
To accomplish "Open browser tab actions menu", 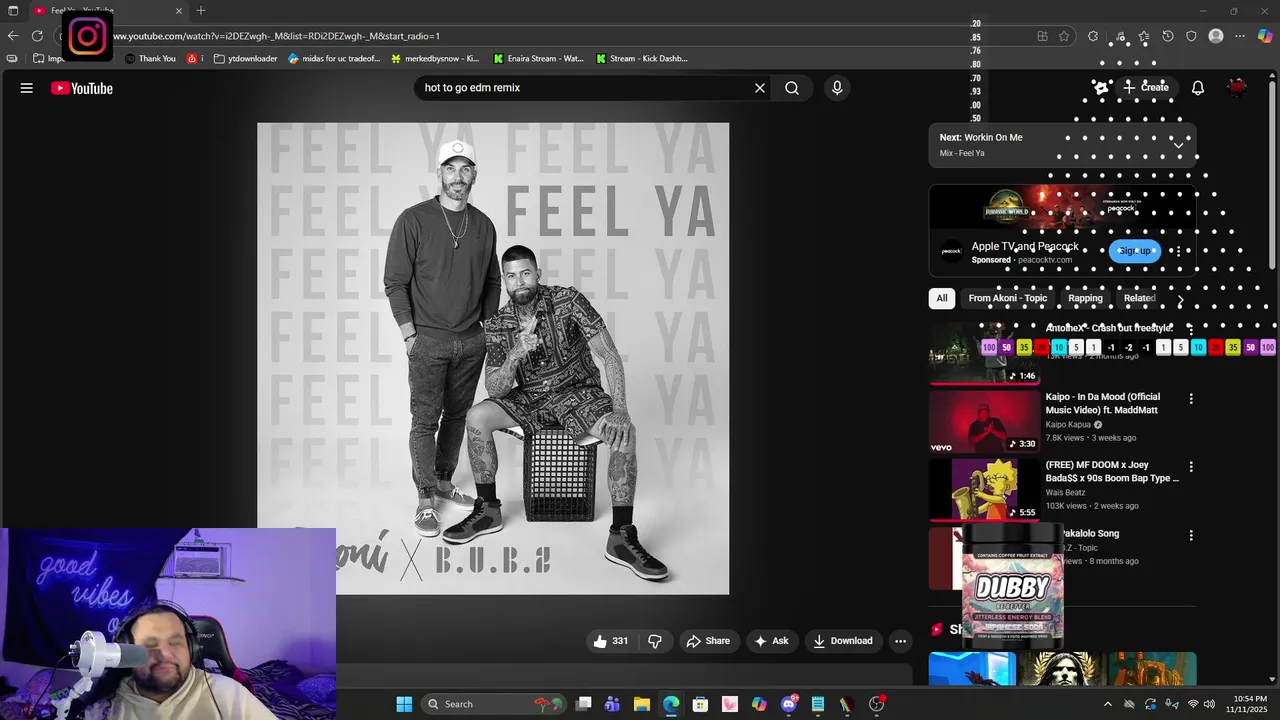I will 13,10.
